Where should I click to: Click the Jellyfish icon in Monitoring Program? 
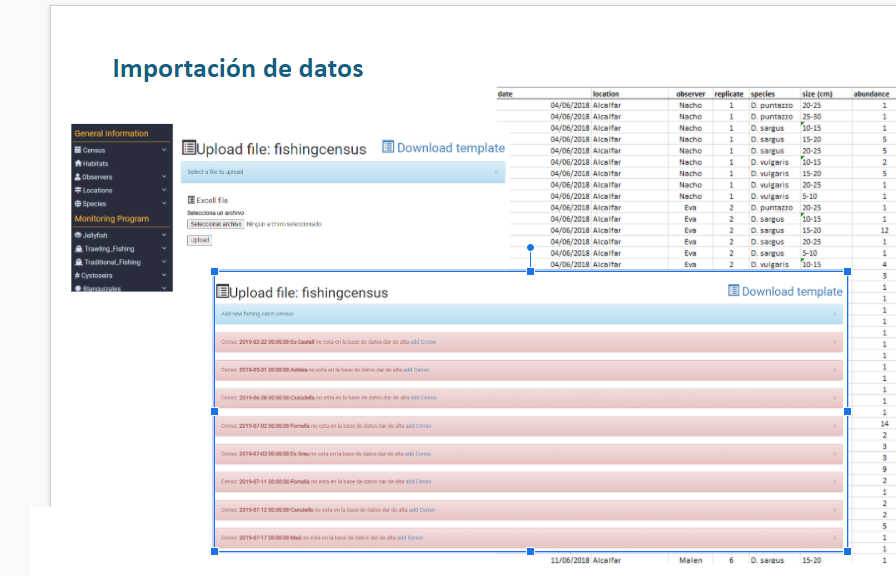click(x=78, y=235)
